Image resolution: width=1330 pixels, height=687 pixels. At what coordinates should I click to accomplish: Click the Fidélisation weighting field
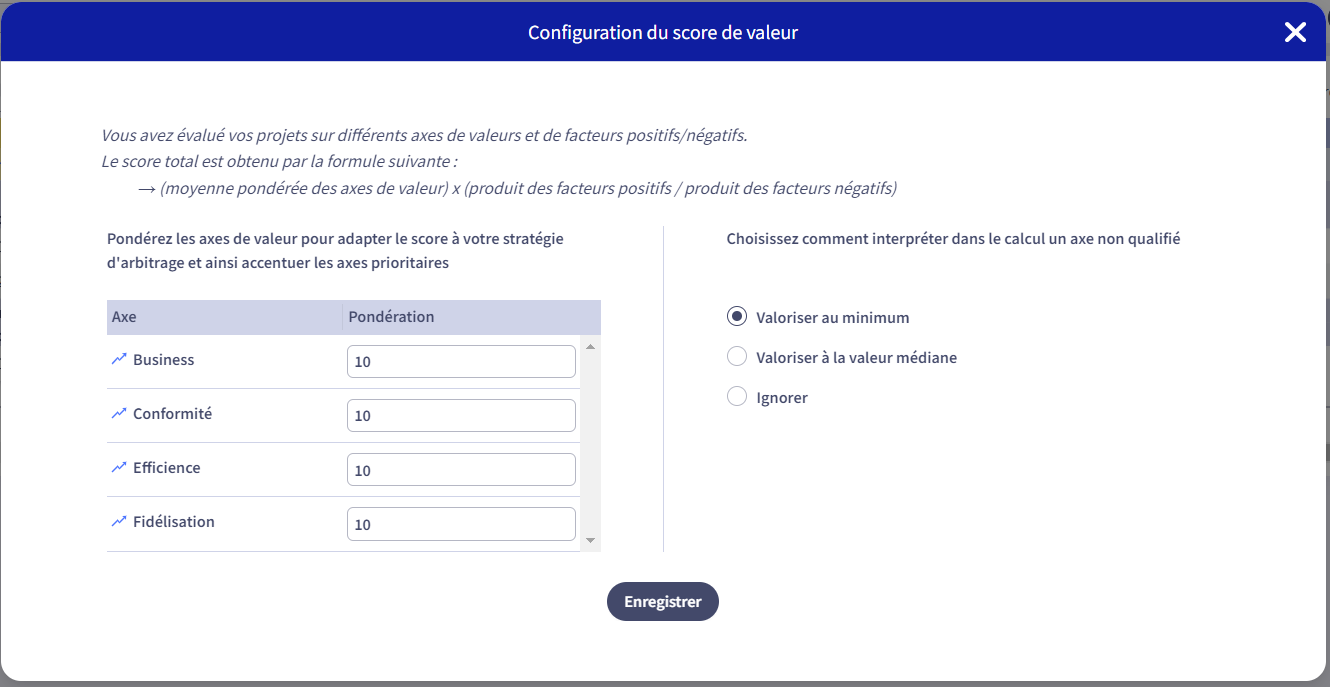click(461, 524)
